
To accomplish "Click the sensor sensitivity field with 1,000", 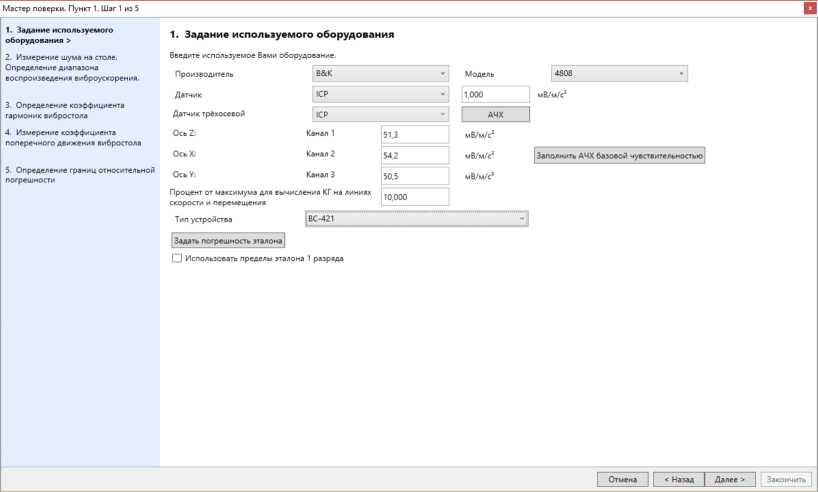I will [495, 94].
